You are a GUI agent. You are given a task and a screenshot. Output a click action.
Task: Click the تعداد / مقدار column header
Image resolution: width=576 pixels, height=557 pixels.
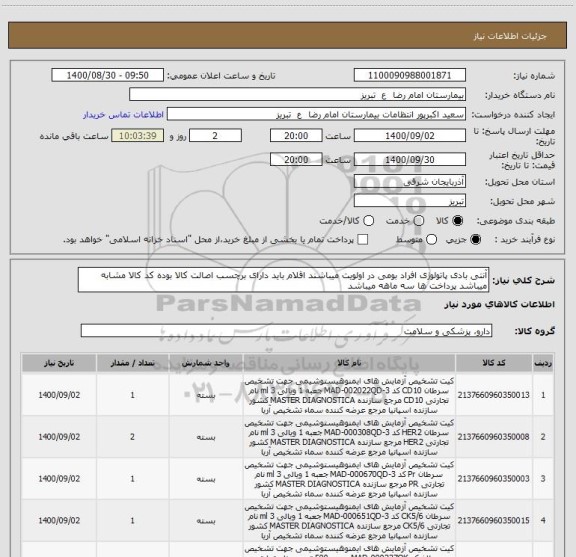133,363
